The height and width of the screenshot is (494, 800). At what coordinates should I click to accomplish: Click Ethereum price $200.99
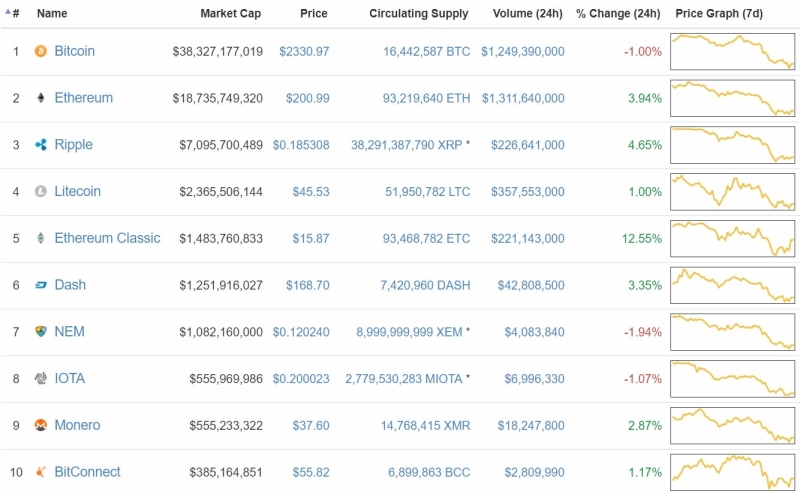tap(308, 98)
